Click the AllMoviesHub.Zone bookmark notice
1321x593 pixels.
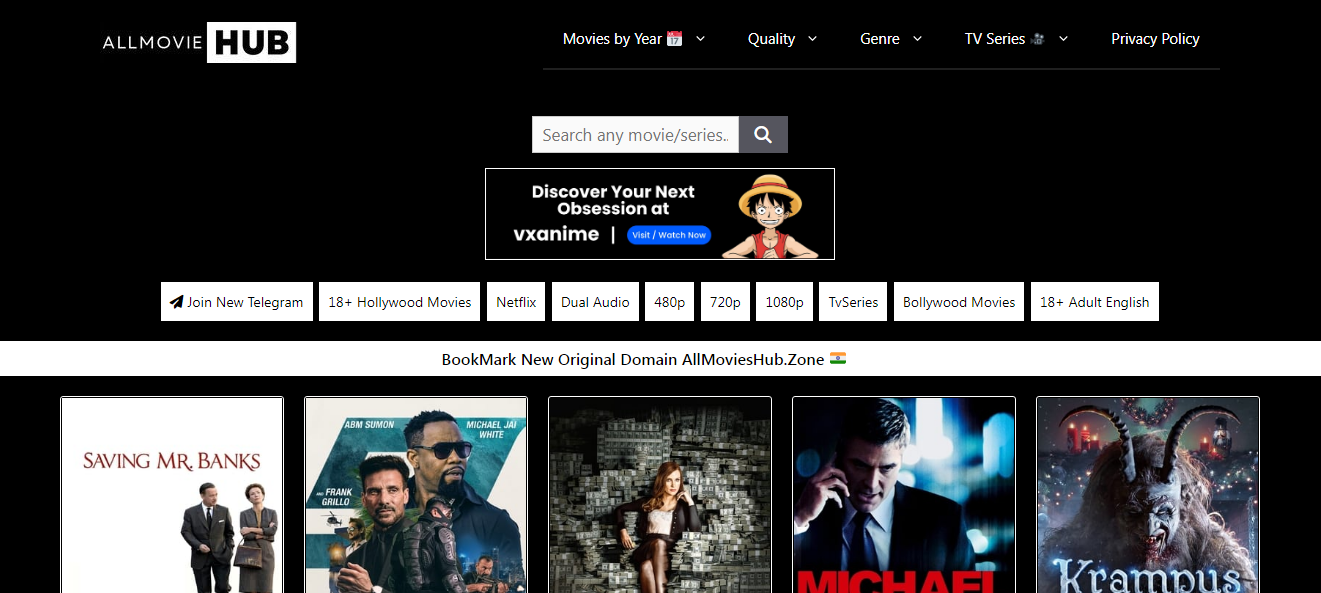pos(644,359)
